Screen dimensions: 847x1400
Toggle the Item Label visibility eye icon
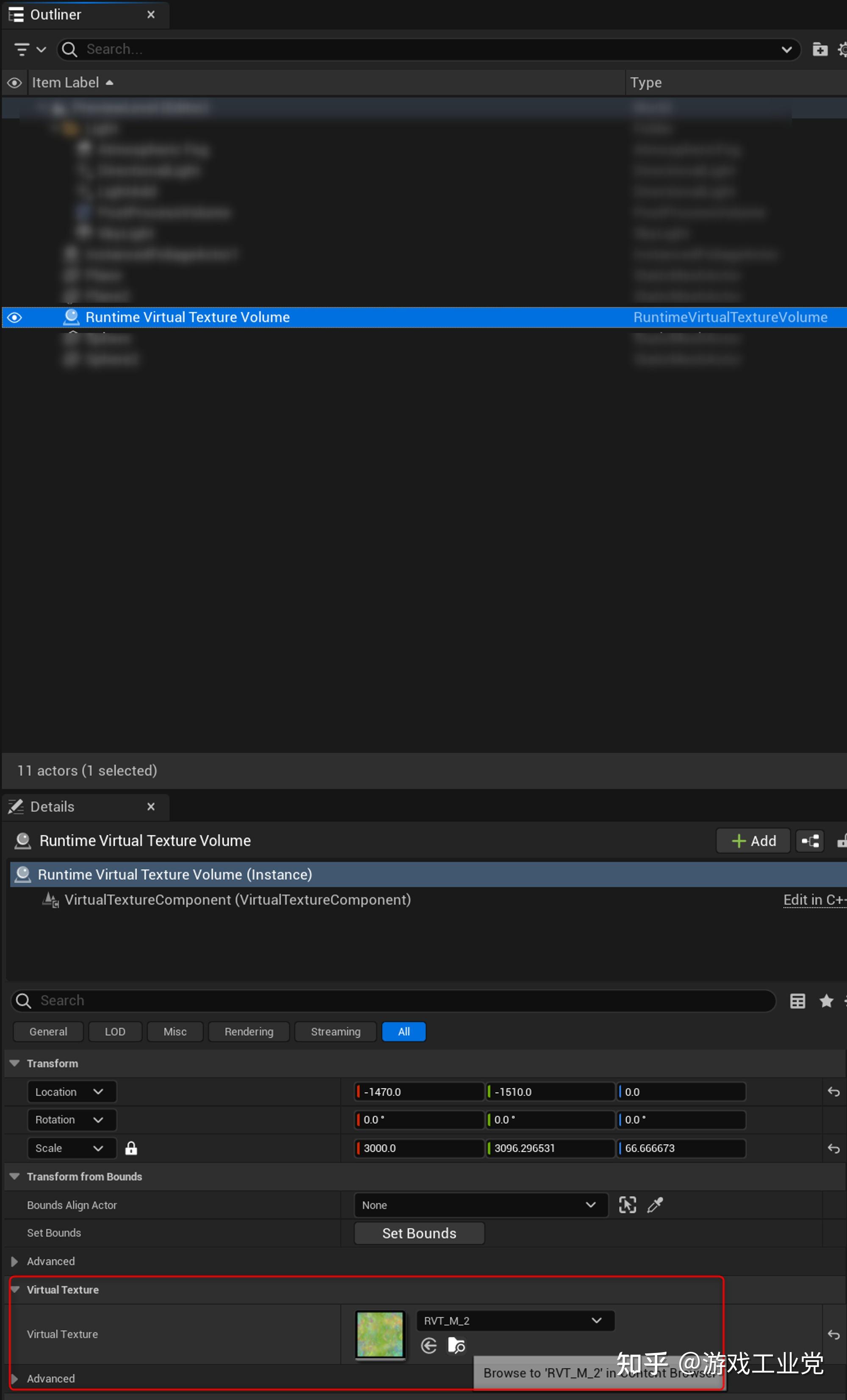(14, 82)
